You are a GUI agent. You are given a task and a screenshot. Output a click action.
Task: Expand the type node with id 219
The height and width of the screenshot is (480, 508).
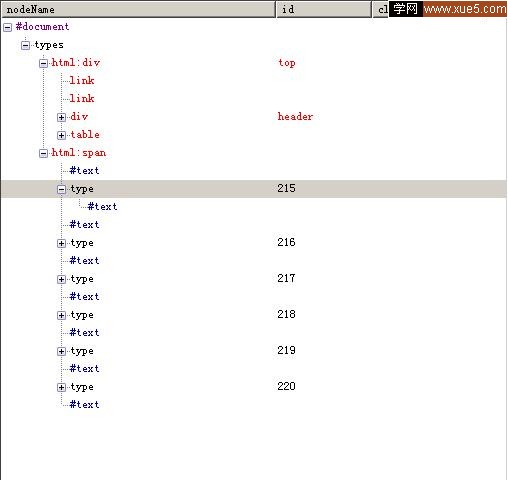point(61,351)
